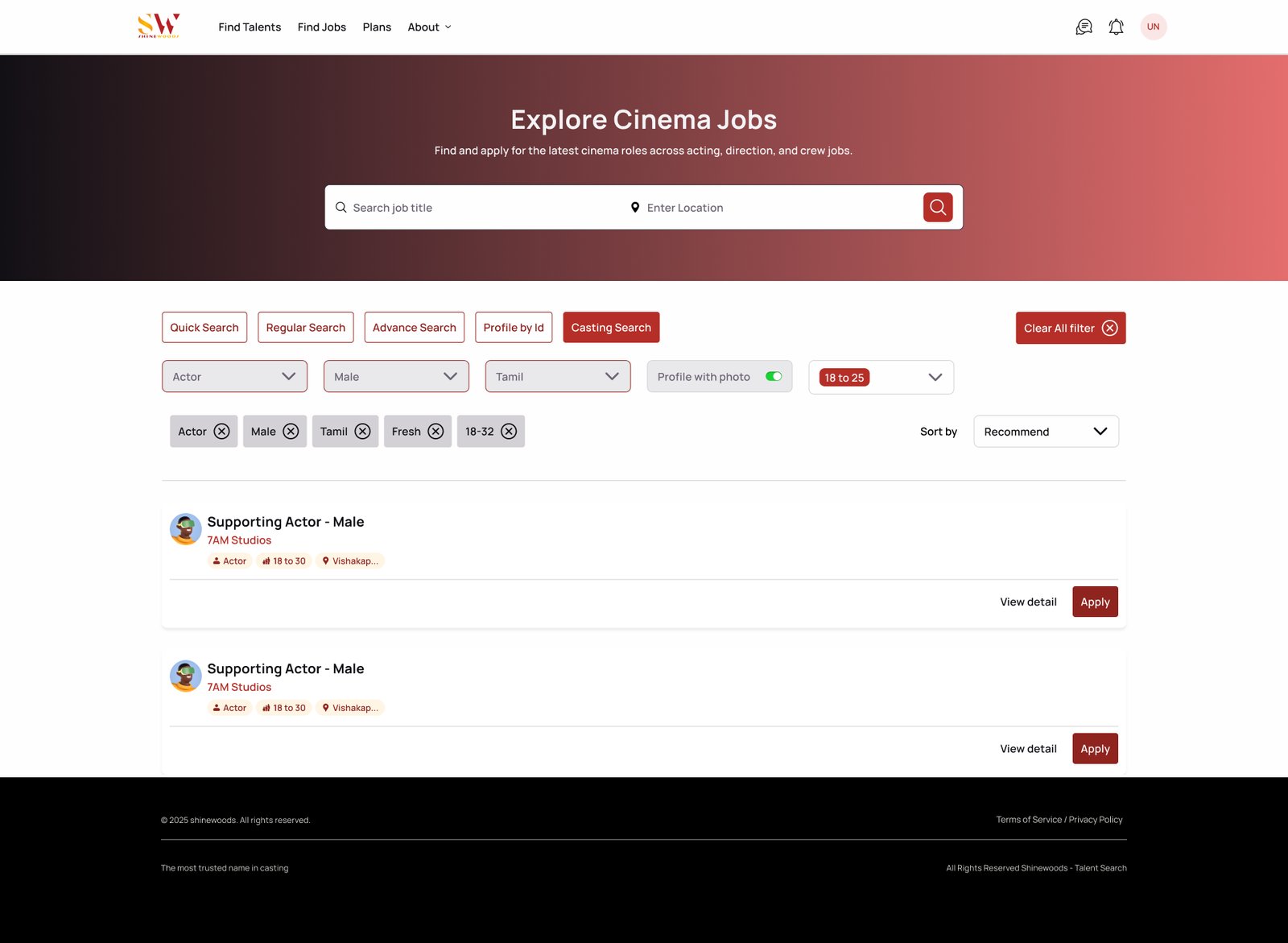Remove the 18-32 filter chip

point(509,432)
